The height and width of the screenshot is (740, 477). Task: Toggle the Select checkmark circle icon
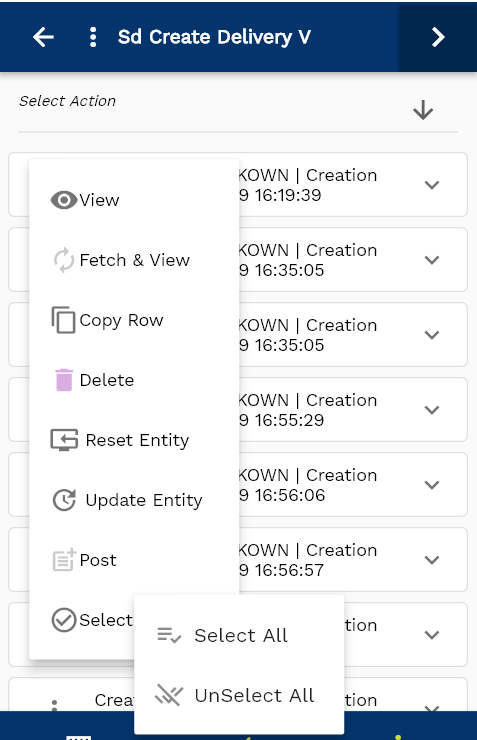[x=64, y=620]
